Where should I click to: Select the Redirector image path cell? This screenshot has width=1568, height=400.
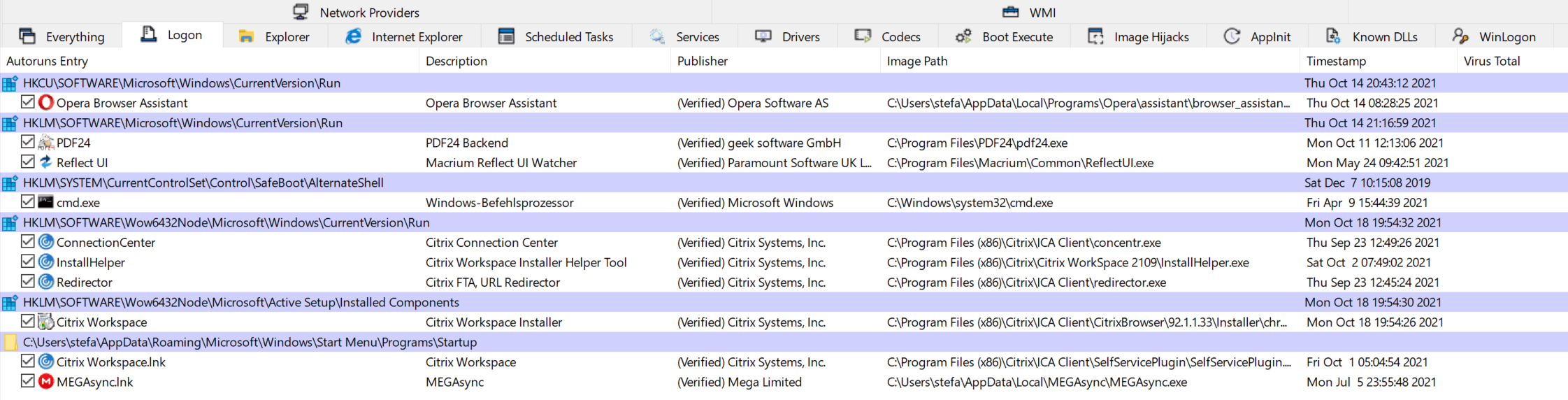point(1026,283)
